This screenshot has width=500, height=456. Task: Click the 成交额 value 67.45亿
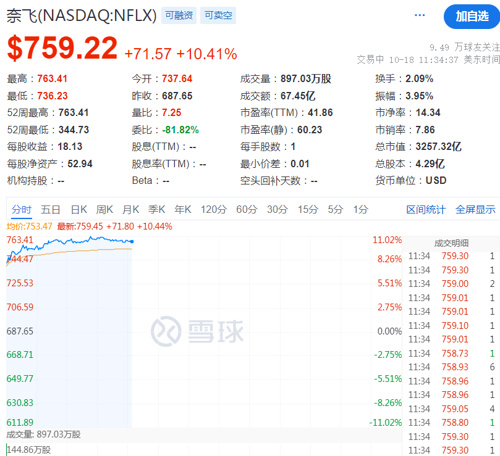298,96
